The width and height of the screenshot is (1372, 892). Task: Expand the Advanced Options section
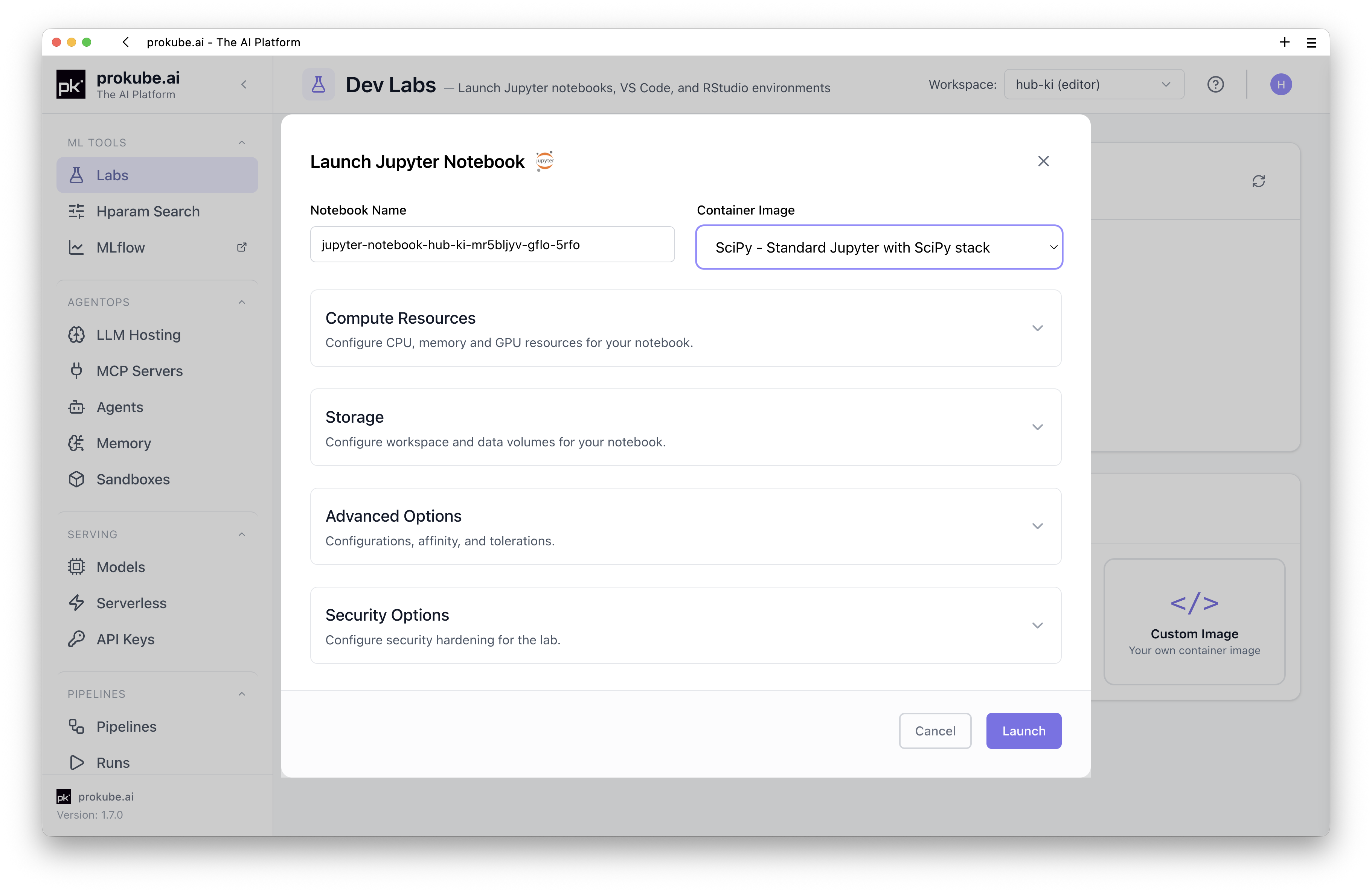[685, 527]
